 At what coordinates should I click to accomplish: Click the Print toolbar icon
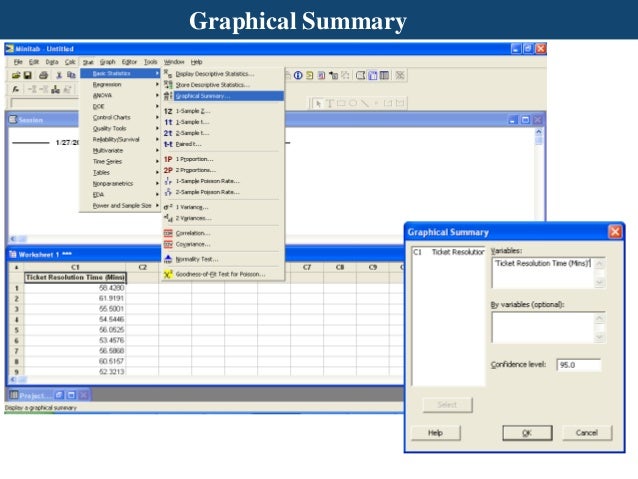tap(44, 75)
